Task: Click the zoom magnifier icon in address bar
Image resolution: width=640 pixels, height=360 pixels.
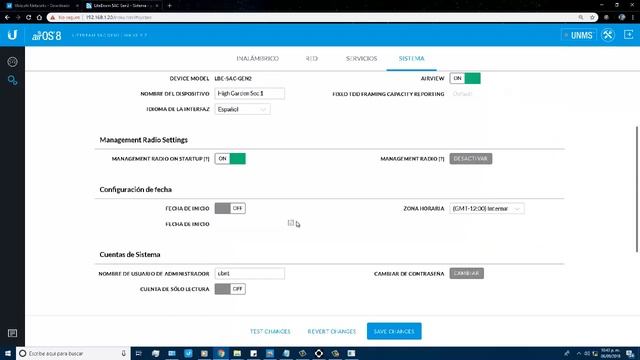Action: tap(581, 18)
